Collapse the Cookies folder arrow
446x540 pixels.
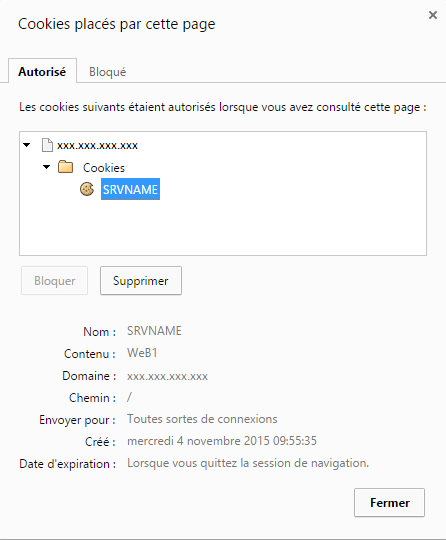click(46, 167)
